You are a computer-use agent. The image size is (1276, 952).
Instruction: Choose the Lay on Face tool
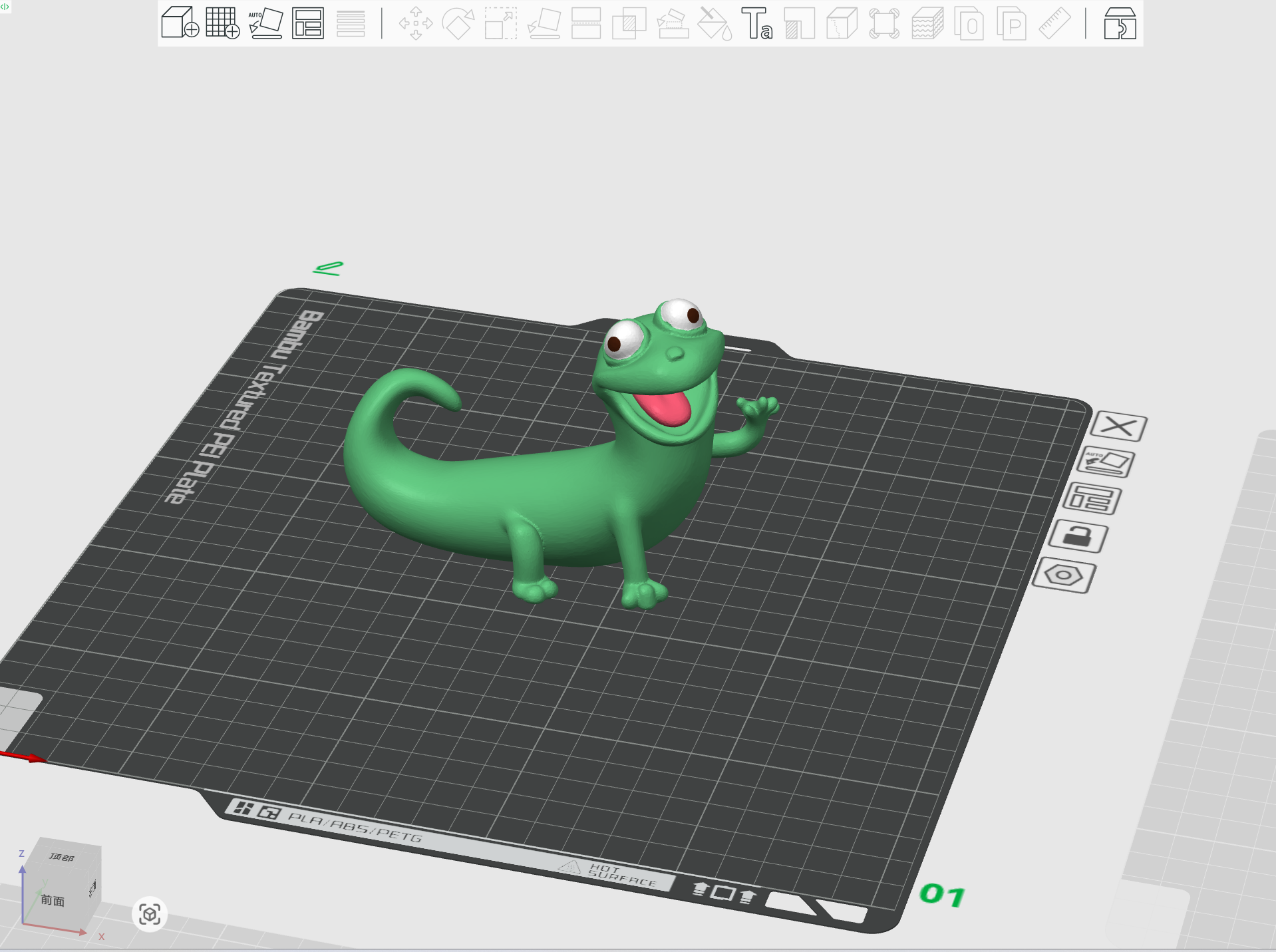click(544, 23)
